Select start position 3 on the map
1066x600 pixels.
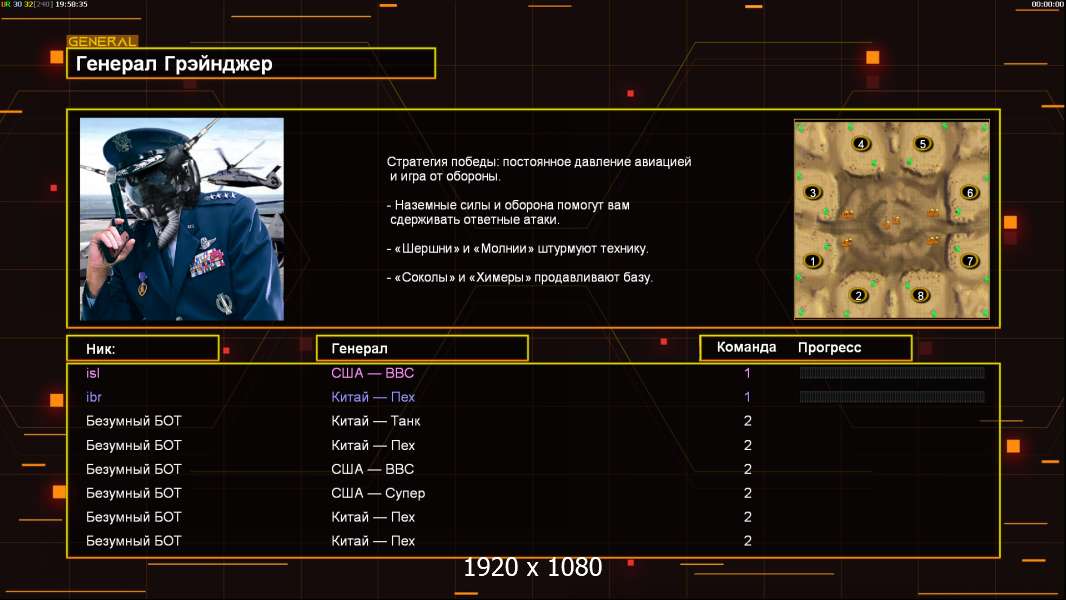pos(812,192)
